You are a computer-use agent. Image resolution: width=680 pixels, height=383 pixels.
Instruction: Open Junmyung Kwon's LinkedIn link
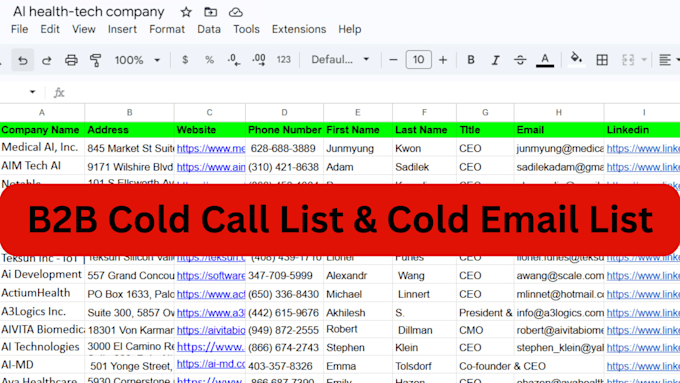(643, 148)
